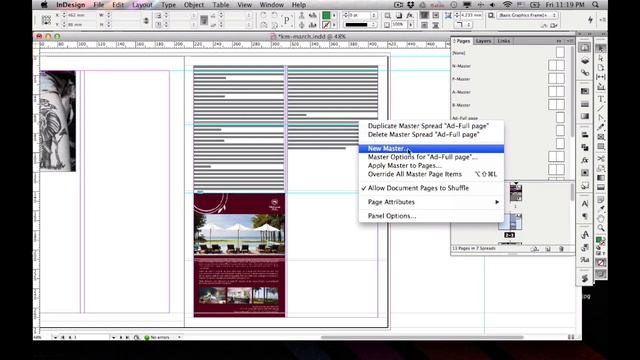Select the Zoom magnifier tool in toolbox
Viewport: 640px width, 360px height.
coord(600,228)
